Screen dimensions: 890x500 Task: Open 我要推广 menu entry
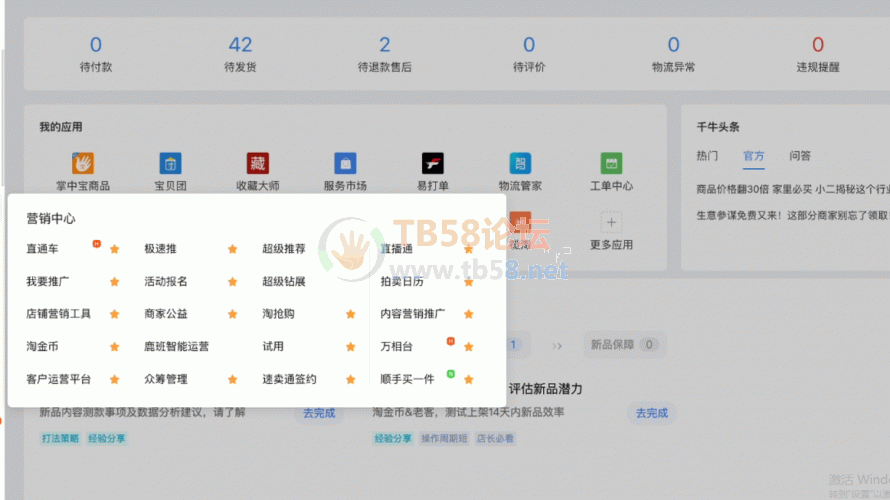coord(48,281)
